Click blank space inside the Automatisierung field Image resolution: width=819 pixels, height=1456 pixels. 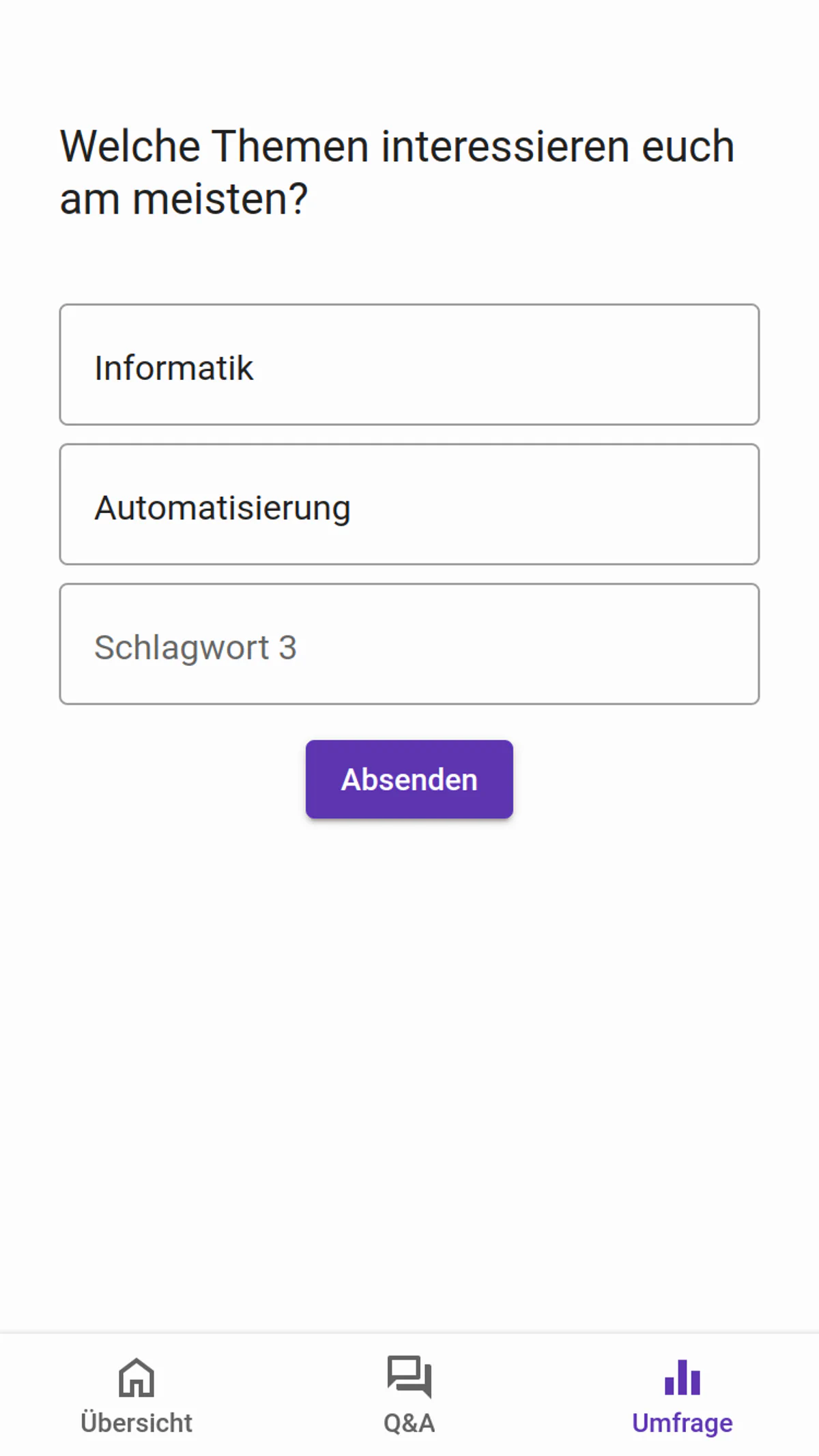click(580, 505)
